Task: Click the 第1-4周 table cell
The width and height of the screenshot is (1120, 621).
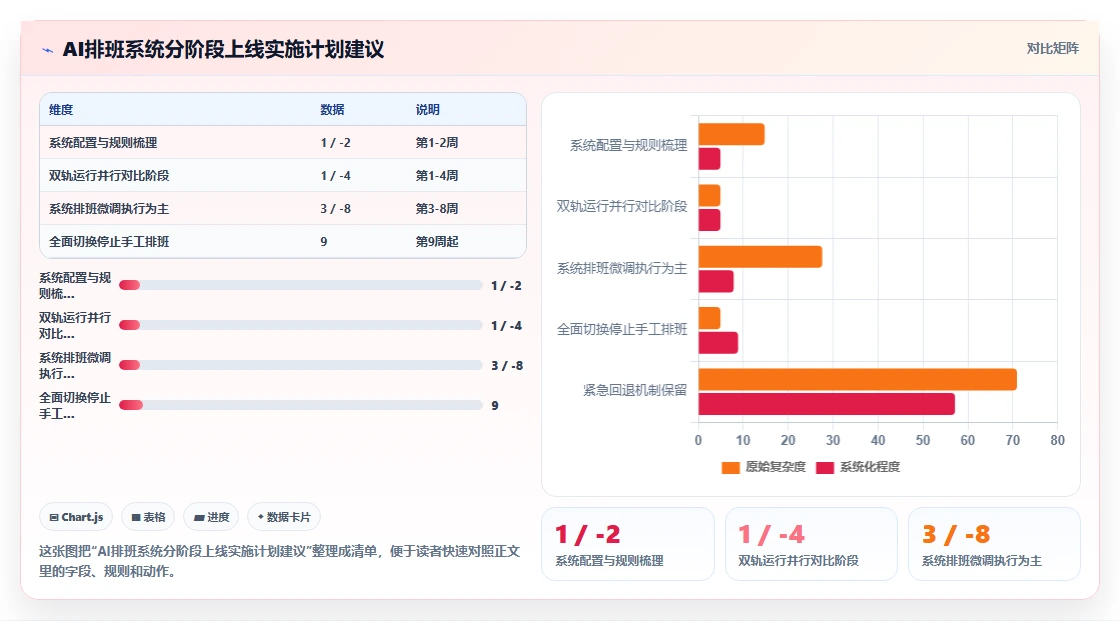Action: pos(436,175)
